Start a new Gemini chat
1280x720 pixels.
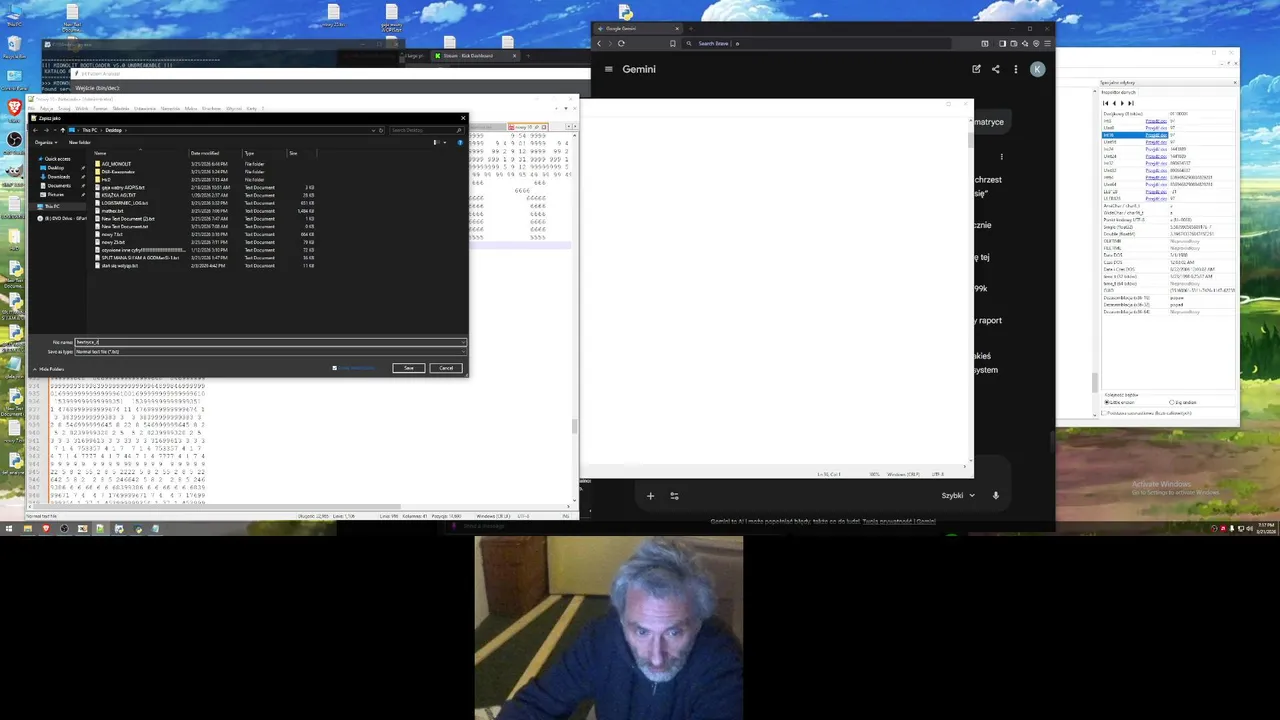point(976,69)
